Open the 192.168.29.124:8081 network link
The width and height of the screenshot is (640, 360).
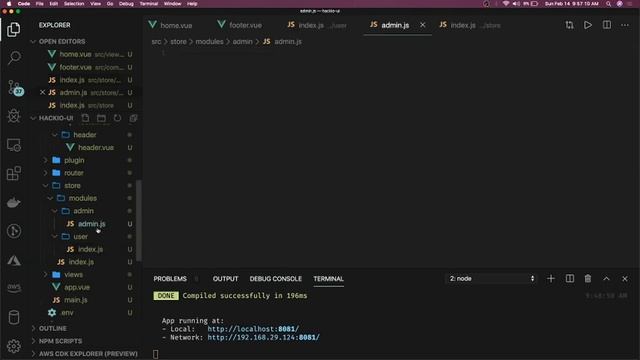(x=263, y=338)
